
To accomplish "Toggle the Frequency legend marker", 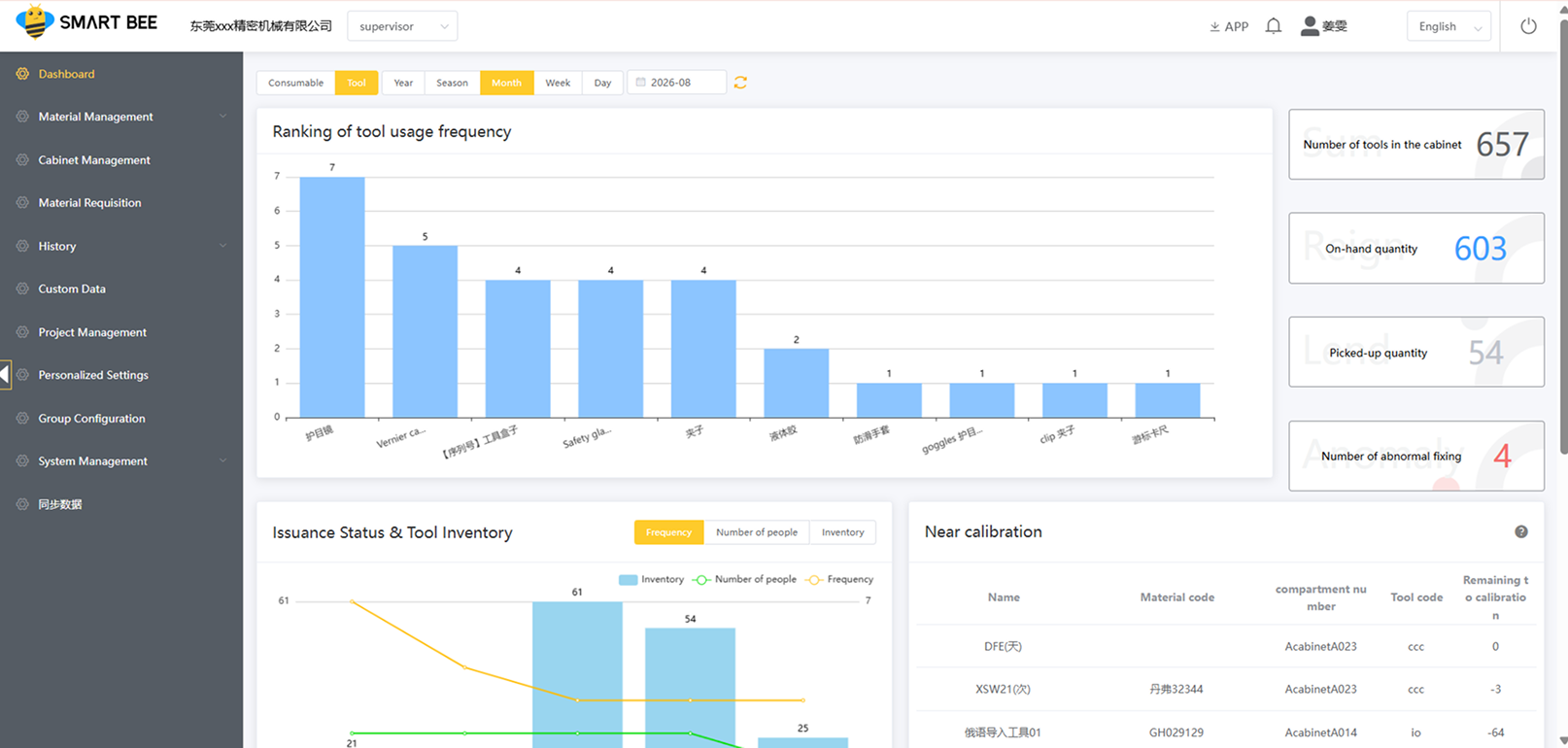I will click(814, 580).
